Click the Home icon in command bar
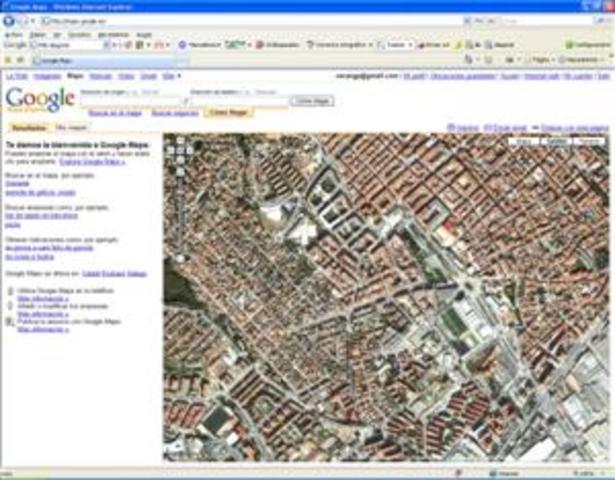The width and height of the screenshot is (615, 480). coord(469,60)
